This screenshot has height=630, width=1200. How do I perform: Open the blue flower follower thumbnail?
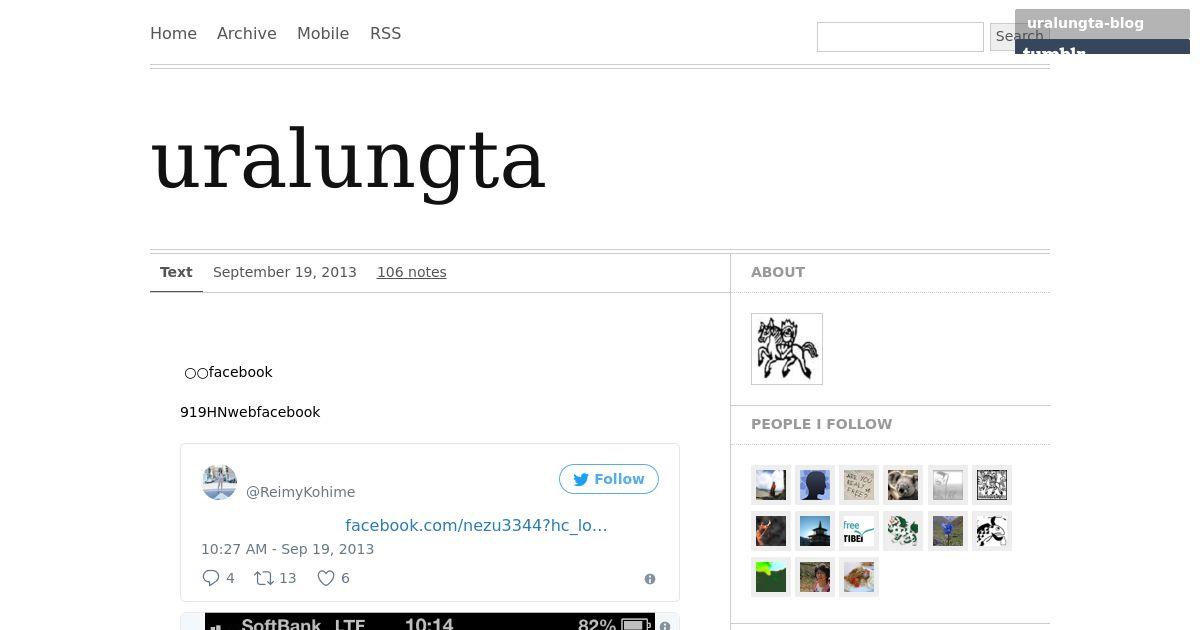[947, 531]
